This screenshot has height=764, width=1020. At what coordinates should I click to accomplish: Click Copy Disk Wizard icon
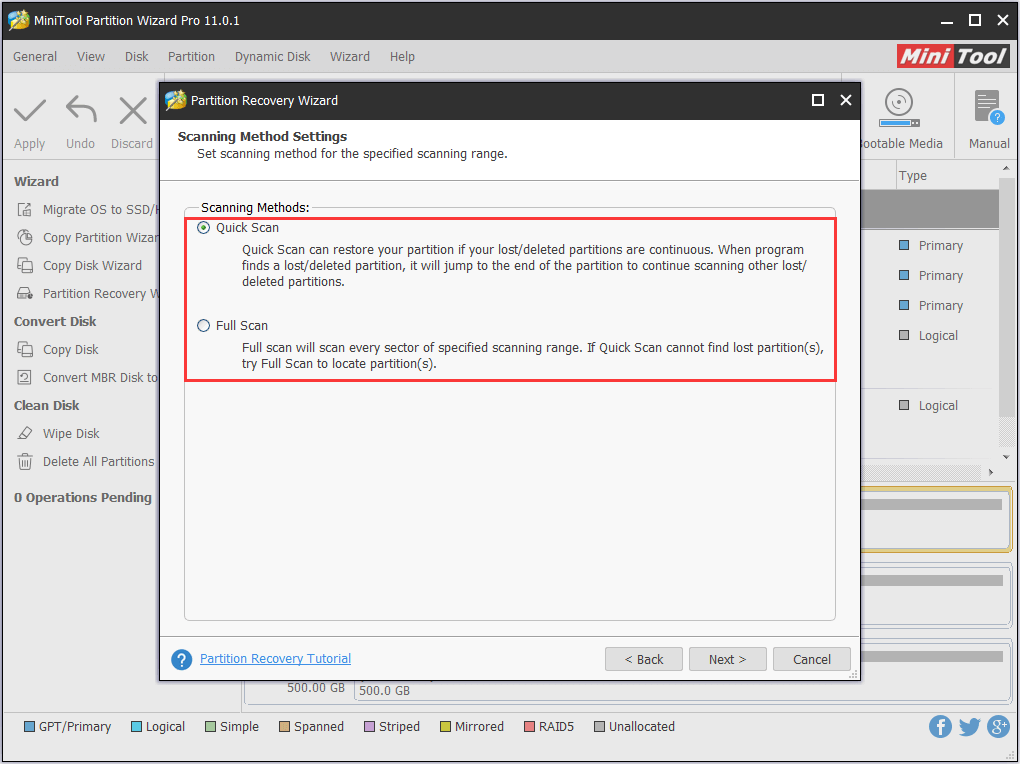(25, 266)
